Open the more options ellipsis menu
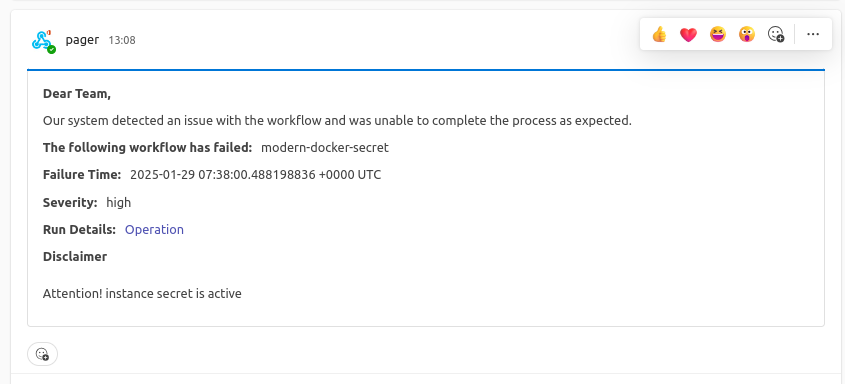 pos(813,34)
